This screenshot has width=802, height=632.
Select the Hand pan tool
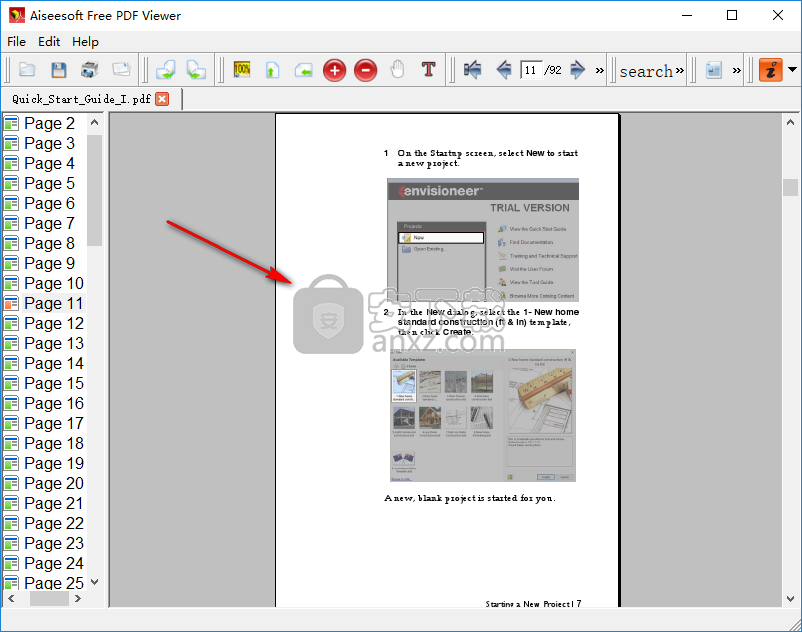click(397, 70)
